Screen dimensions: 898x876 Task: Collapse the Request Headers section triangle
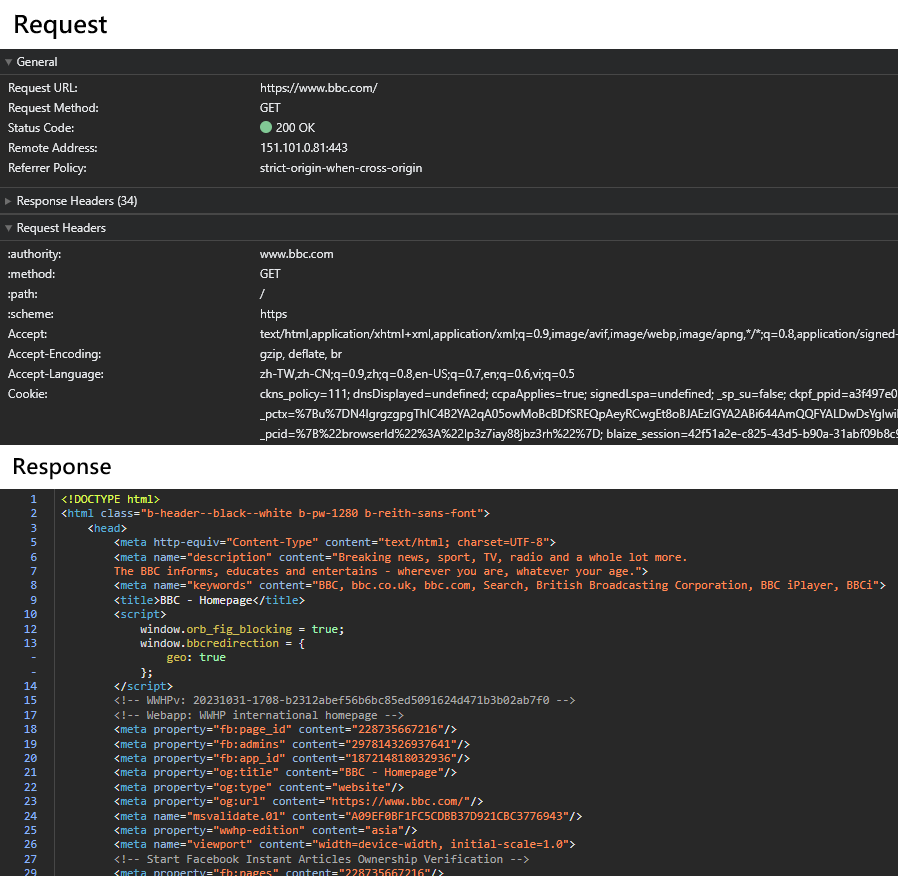point(9,228)
